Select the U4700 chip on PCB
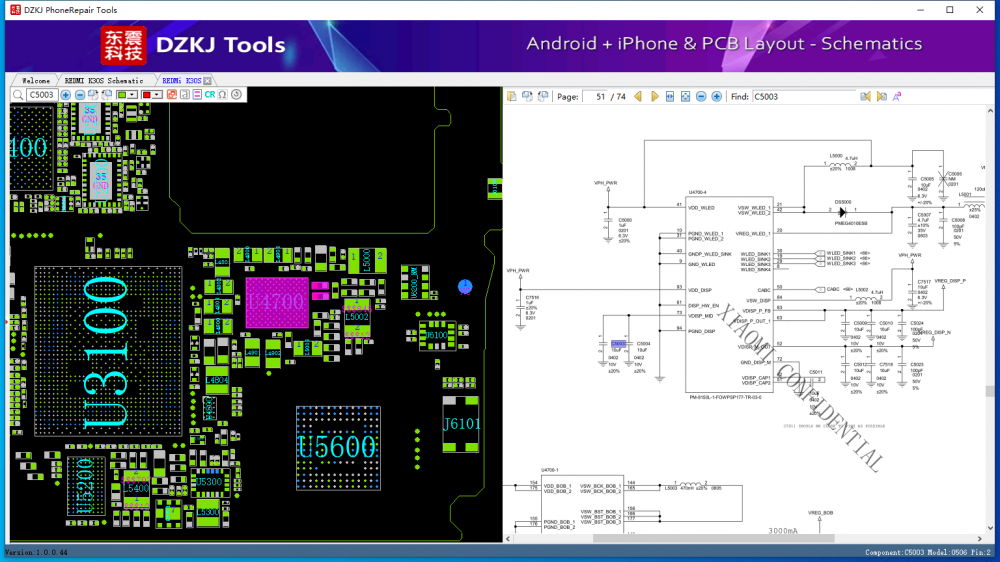The image size is (1000, 562). pyautogui.click(x=275, y=303)
